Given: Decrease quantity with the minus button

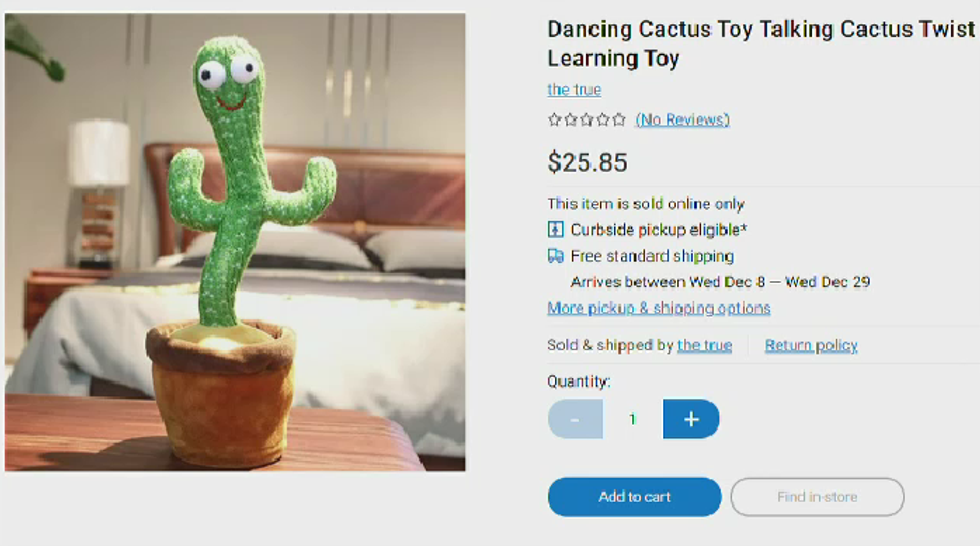Looking at the screenshot, I should click(x=575, y=419).
